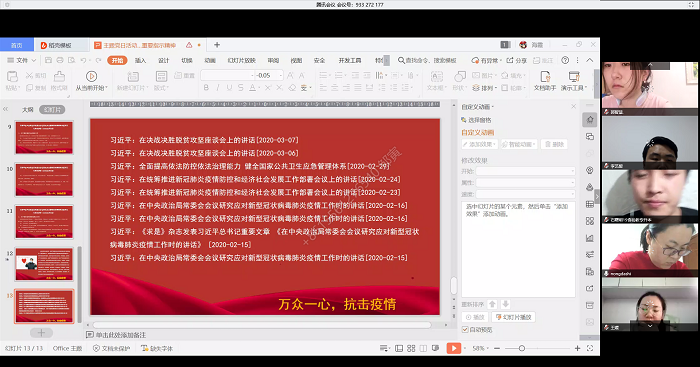
Task: Toggle to Outline view in slide panel
Action: (28, 109)
